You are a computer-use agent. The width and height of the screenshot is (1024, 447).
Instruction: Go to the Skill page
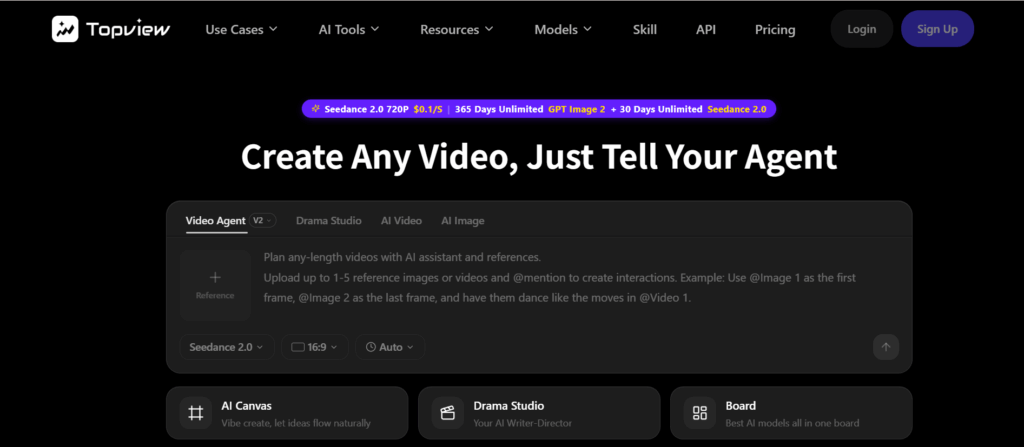645,29
